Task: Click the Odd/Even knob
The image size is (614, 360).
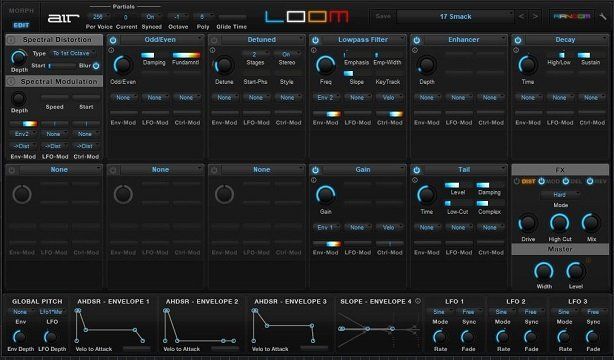Action: pyautogui.click(x=123, y=65)
